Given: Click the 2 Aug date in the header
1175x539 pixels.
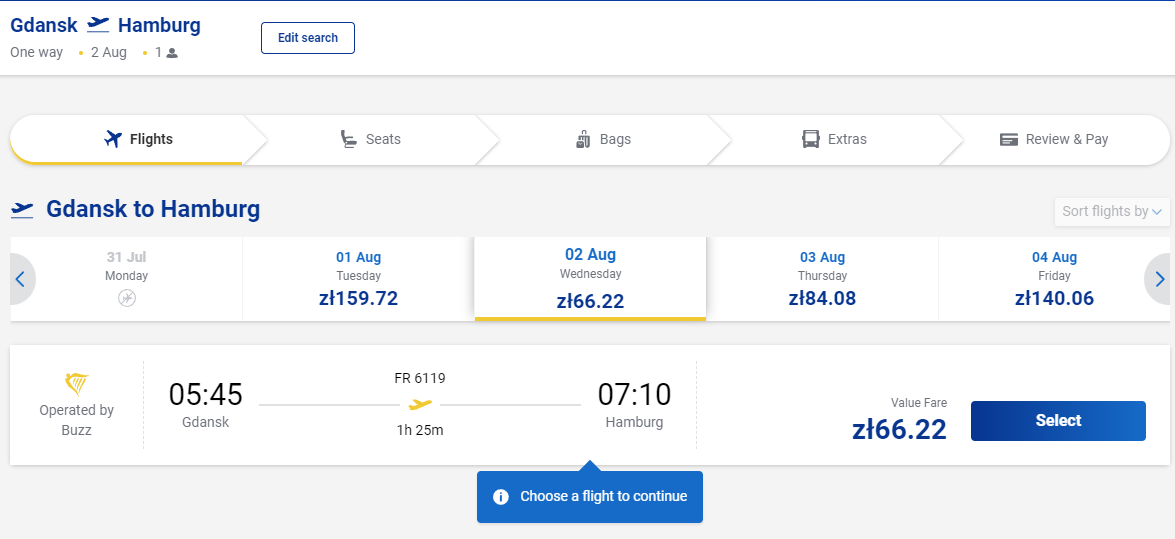Looking at the screenshot, I should 109,53.
